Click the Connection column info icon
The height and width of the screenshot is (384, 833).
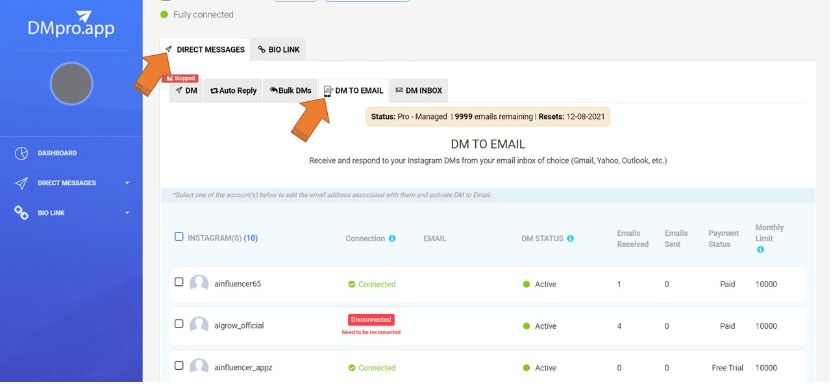tap(392, 238)
